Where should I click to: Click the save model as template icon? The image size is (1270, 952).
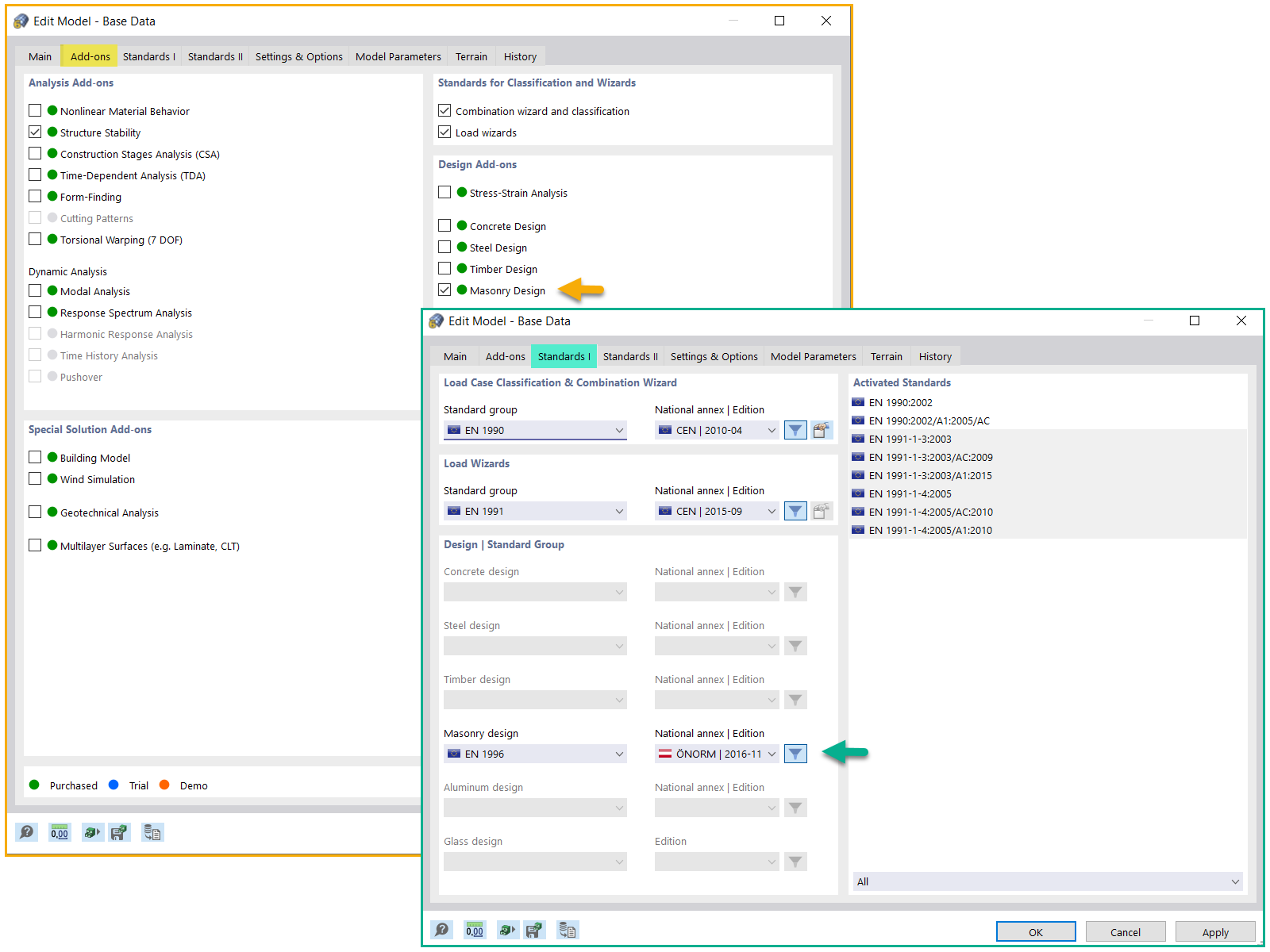[535, 929]
